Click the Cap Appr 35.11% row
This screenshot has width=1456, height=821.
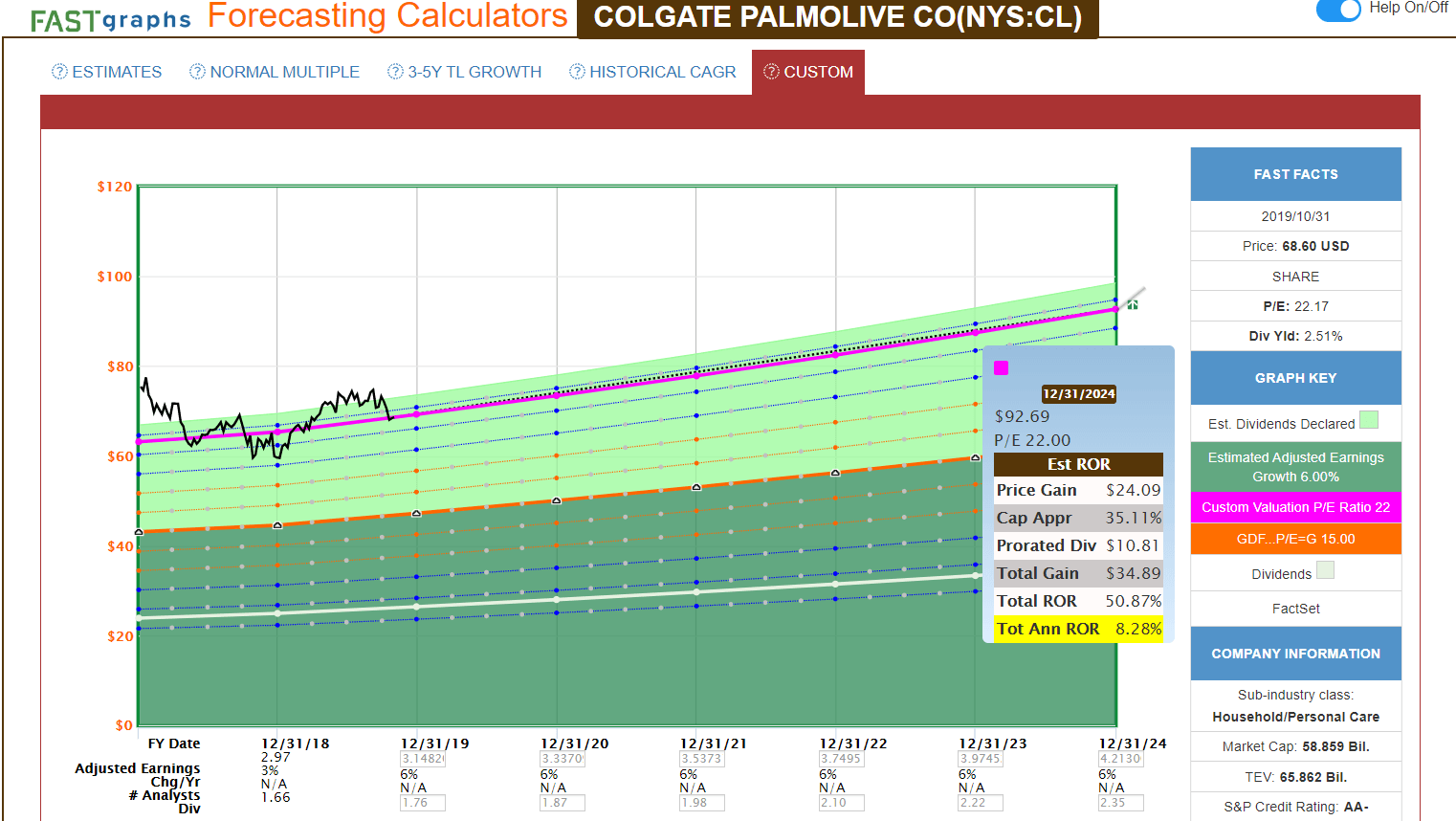click(1079, 518)
